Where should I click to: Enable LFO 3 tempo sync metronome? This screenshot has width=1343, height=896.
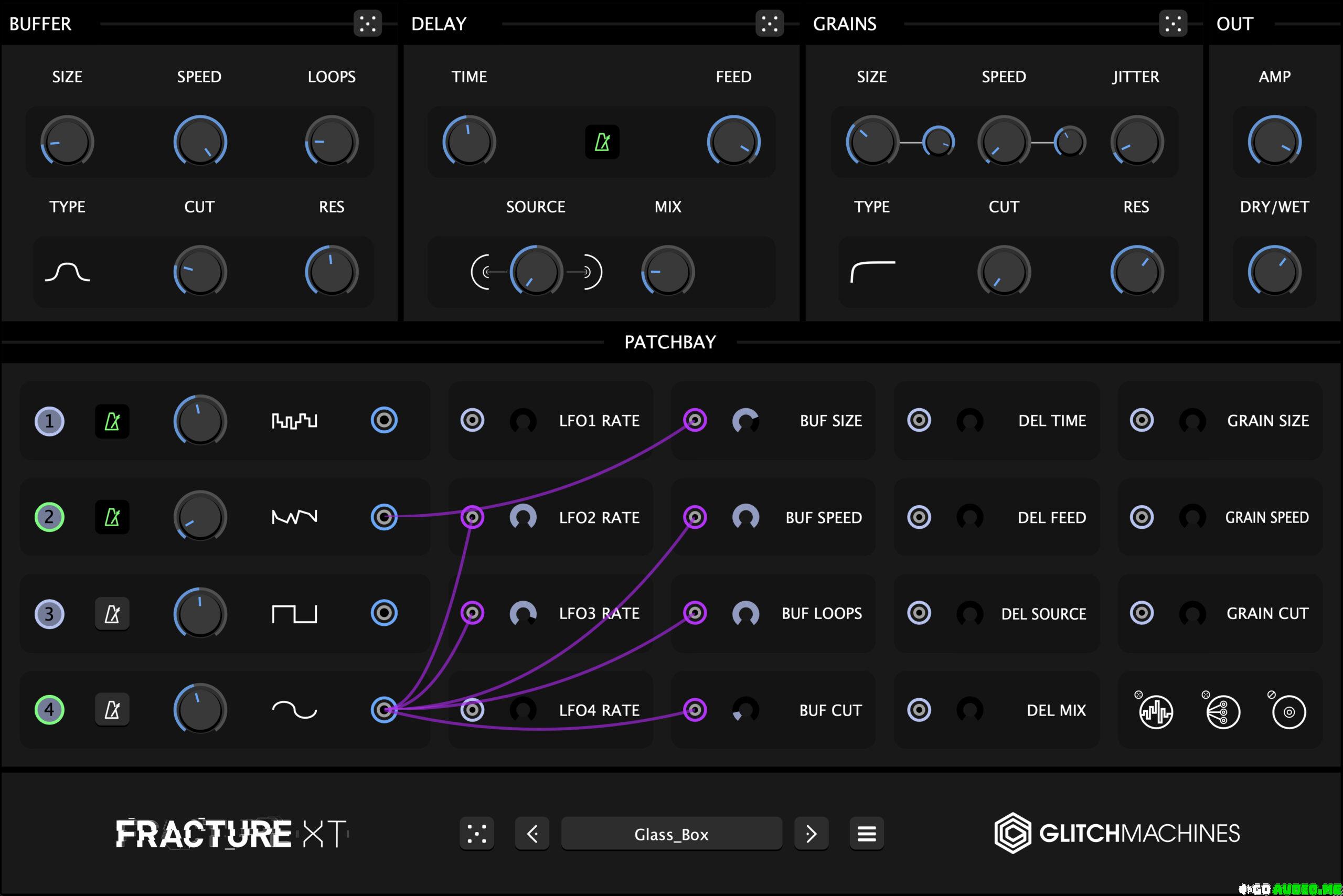click(x=112, y=614)
